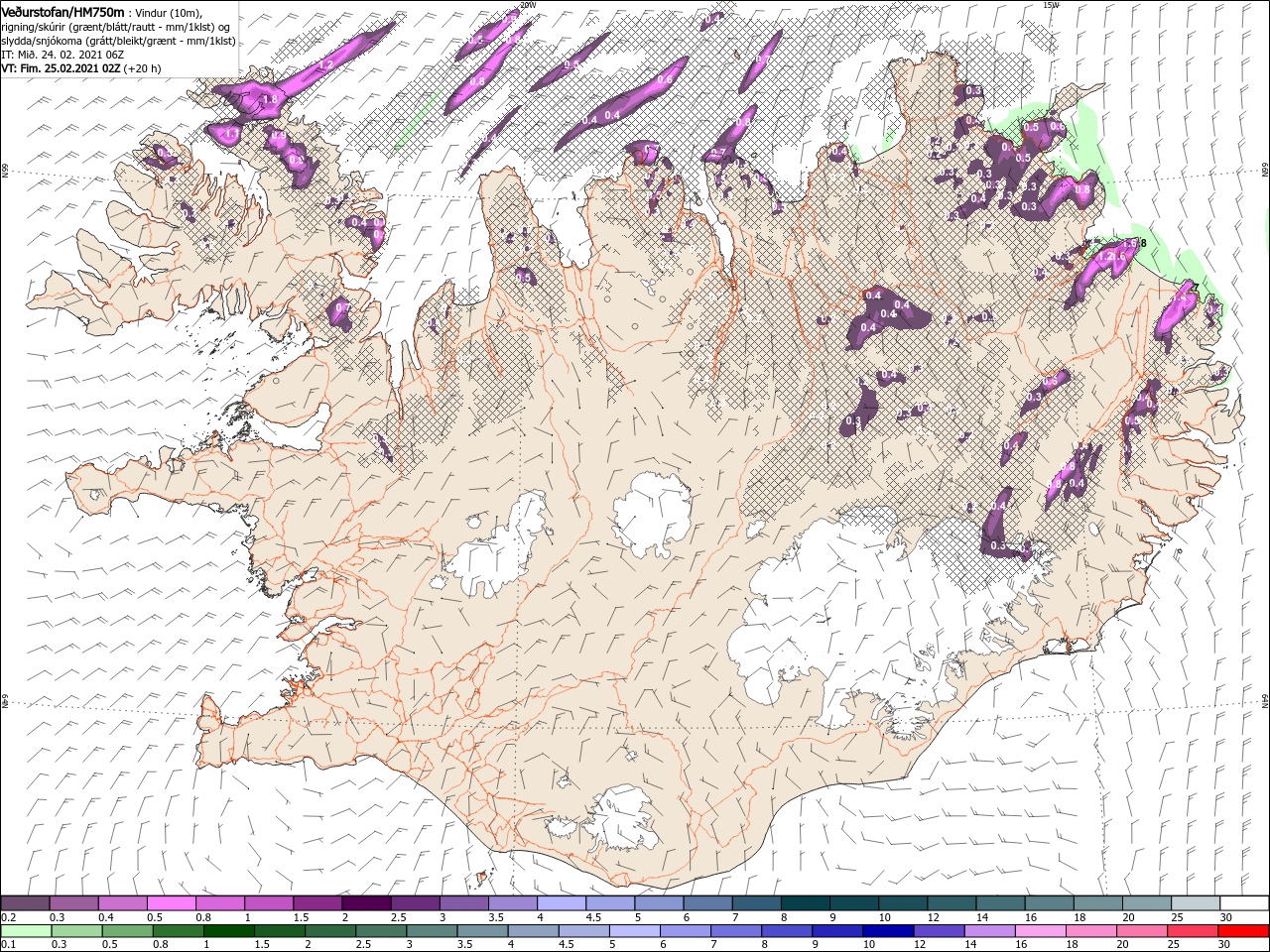Image resolution: width=1270 pixels, height=952 pixels.
Task: Select the bright red 30 rain legend swatch
Action: (x=1243, y=931)
